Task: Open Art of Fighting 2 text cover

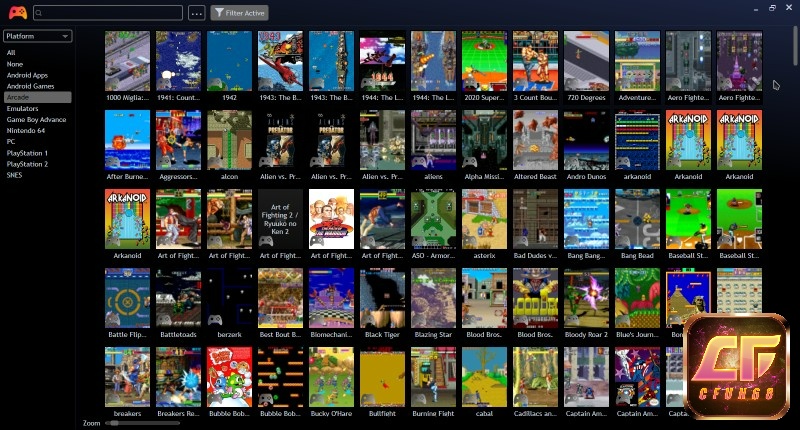Action: [x=280, y=219]
